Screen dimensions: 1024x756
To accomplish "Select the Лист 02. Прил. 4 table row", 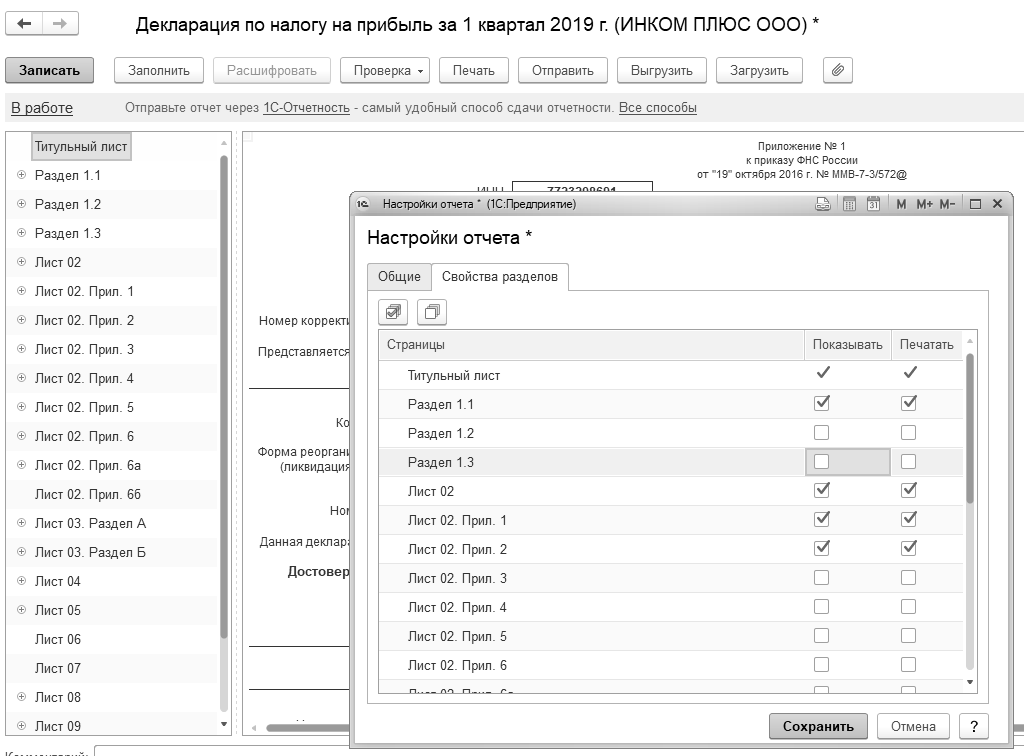I will (x=671, y=607).
